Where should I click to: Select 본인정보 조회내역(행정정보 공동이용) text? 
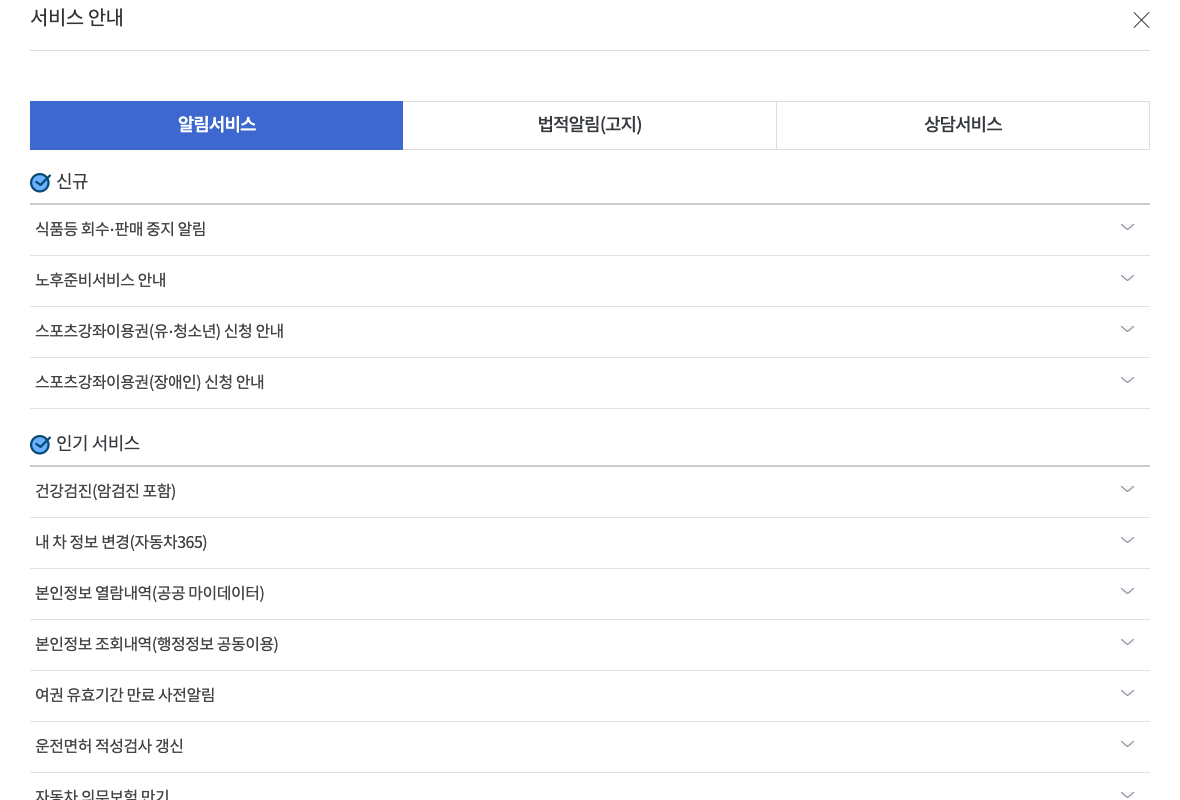157,644
